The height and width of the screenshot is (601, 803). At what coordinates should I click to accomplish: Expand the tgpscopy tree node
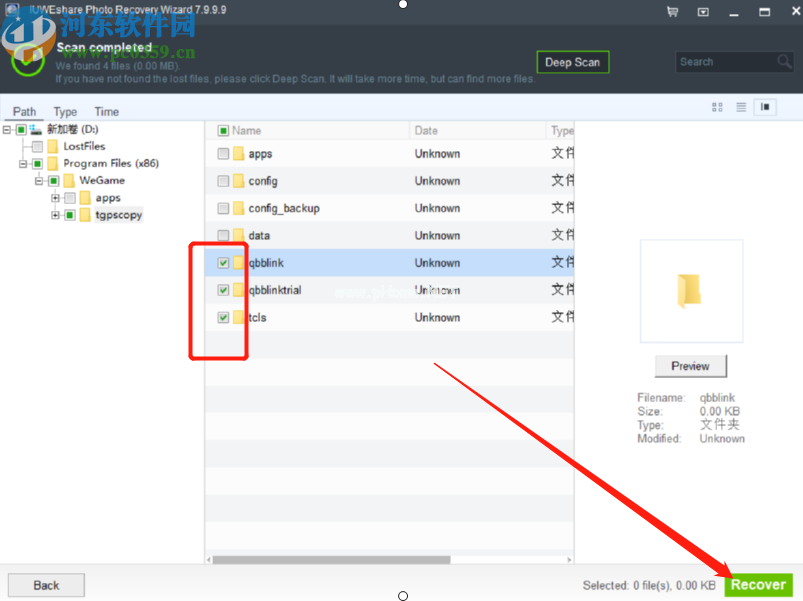[56, 215]
